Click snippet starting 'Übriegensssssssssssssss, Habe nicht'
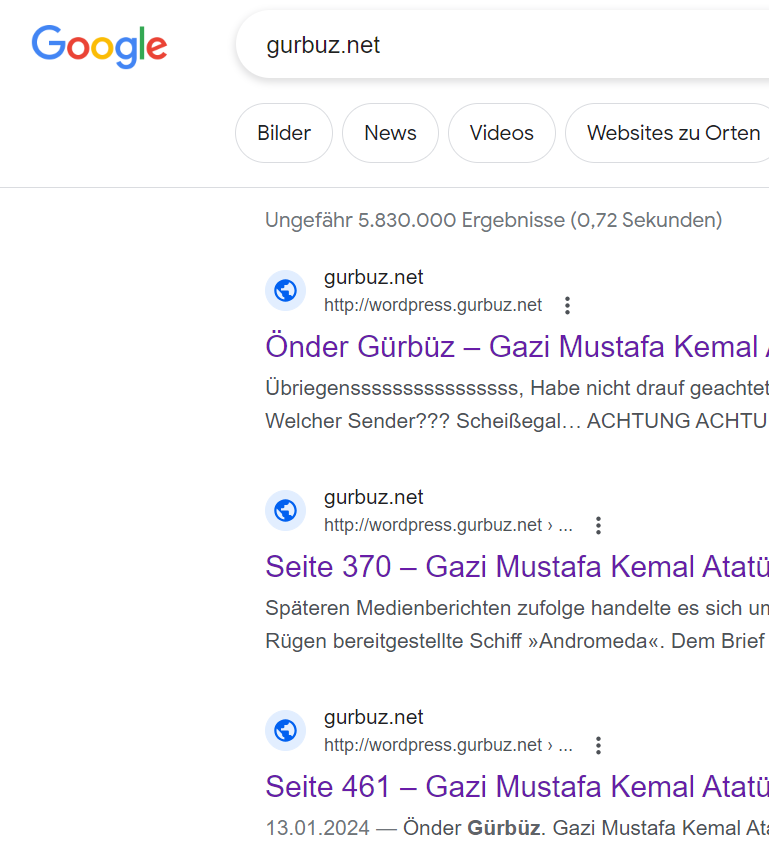 [517, 388]
